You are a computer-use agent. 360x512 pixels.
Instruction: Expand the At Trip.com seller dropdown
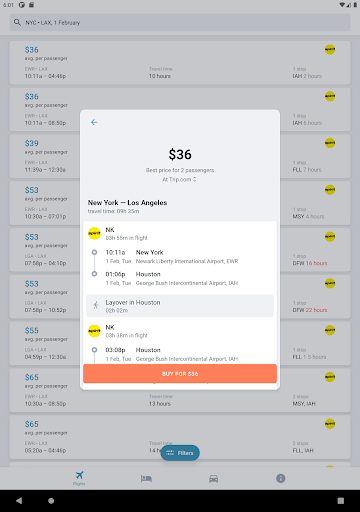[x=179, y=179]
